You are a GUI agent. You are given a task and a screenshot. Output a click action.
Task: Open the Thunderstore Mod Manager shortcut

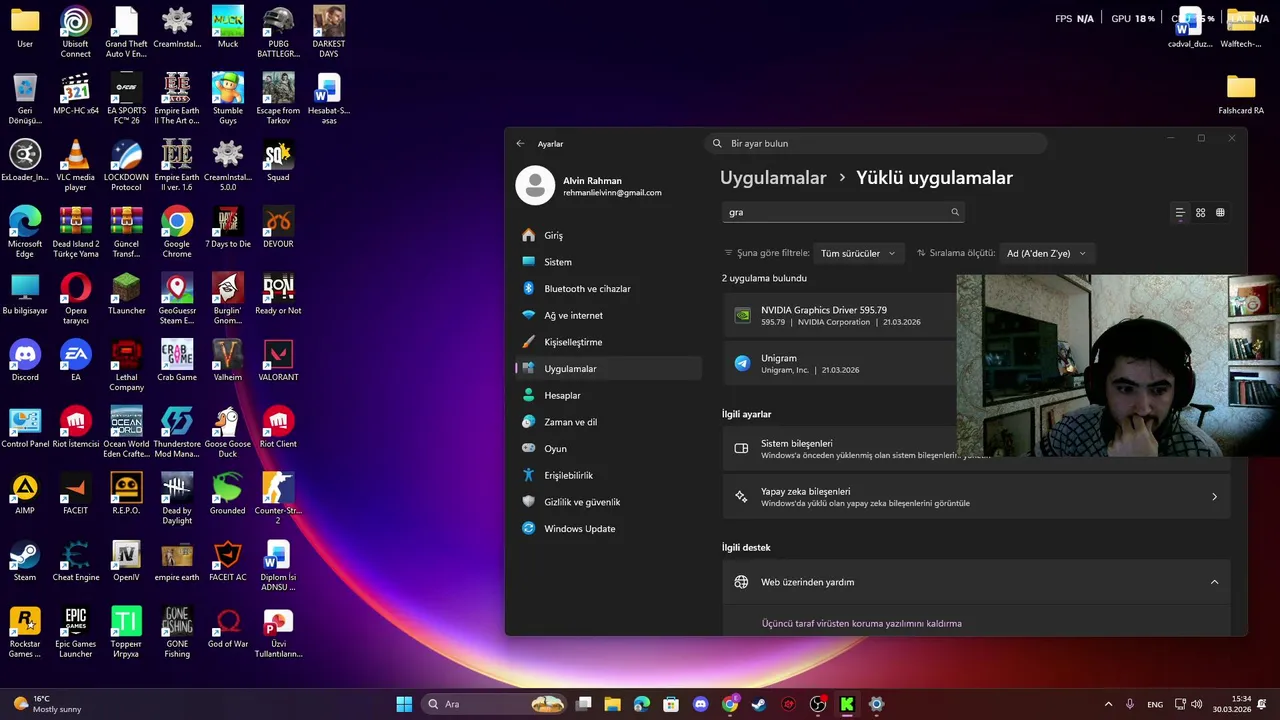177,432
